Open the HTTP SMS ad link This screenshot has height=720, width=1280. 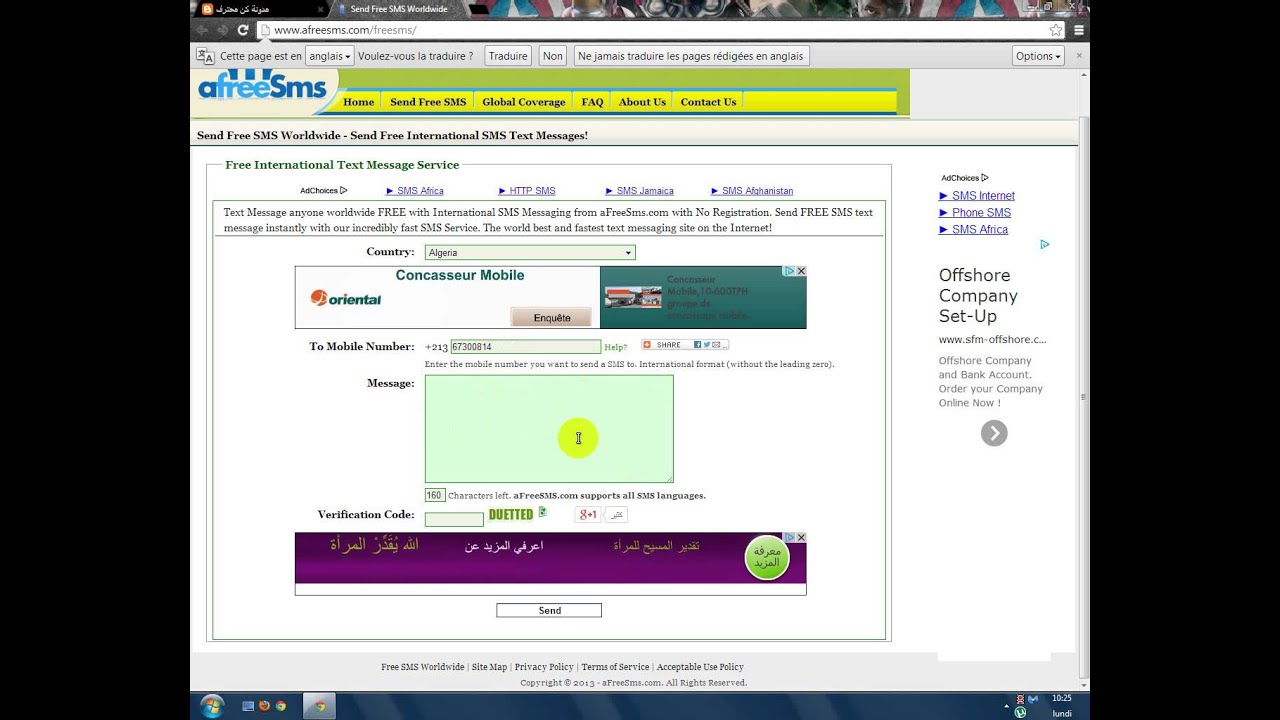[x=527, y=191]
